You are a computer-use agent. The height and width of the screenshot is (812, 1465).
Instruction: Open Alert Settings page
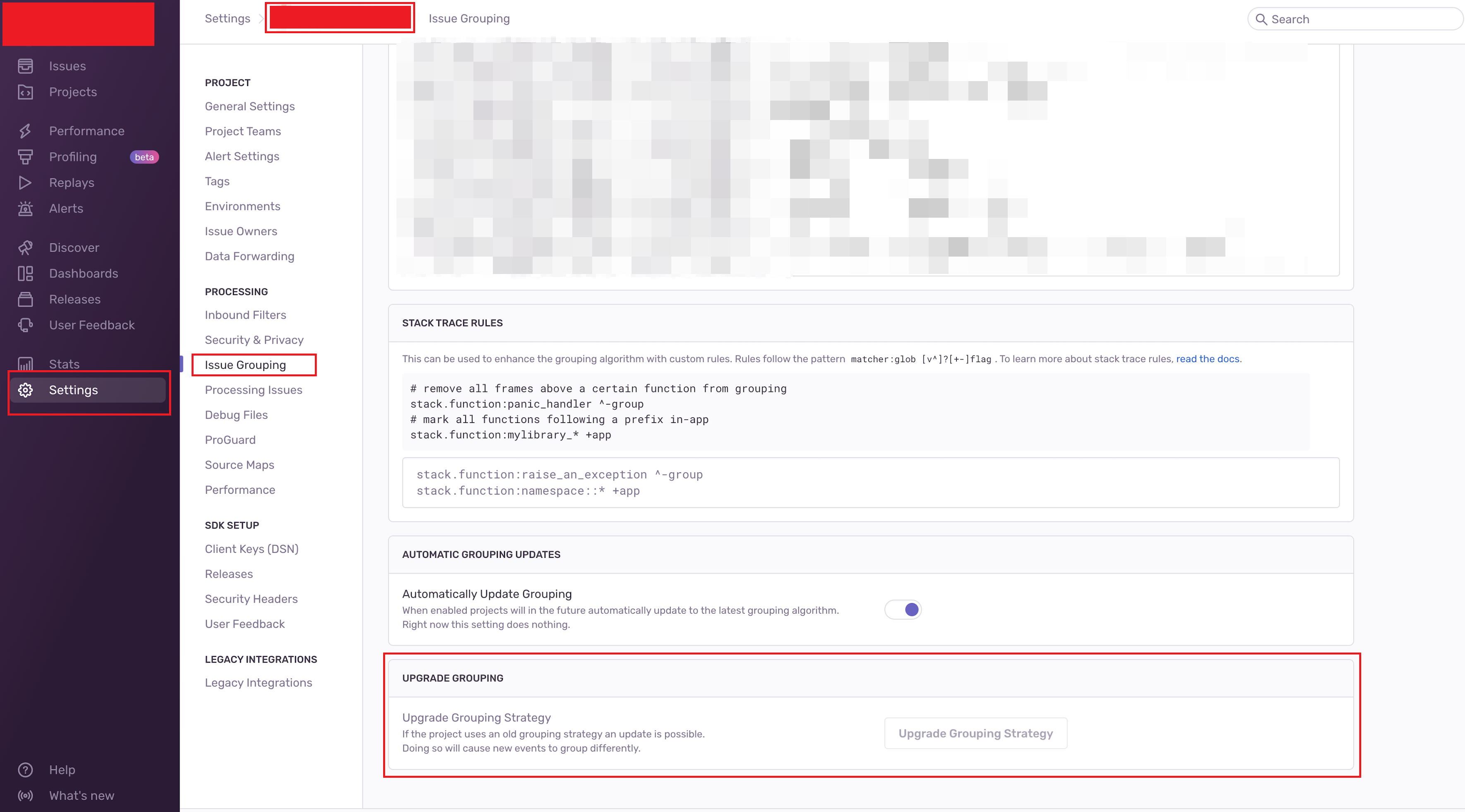[242, 156]
